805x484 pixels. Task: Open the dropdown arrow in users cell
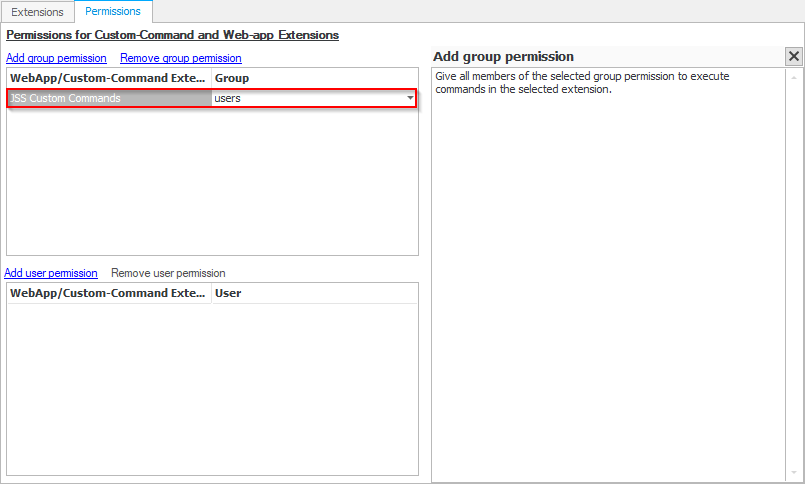[410, 98]
